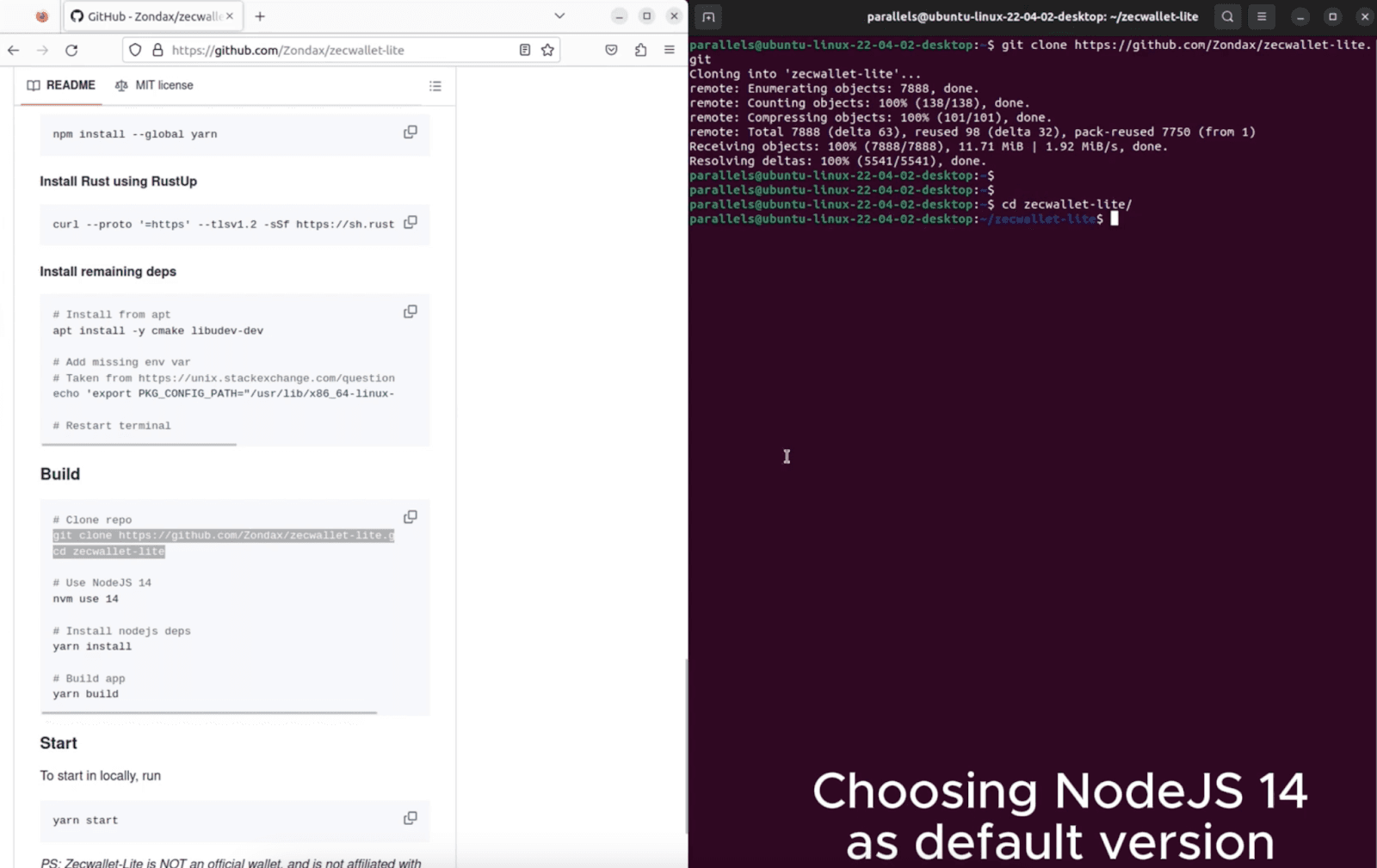1377x868 pixels.
Task: Click terminal line 'Resolving deltas: 100%'
Action: tap(837, 161)
